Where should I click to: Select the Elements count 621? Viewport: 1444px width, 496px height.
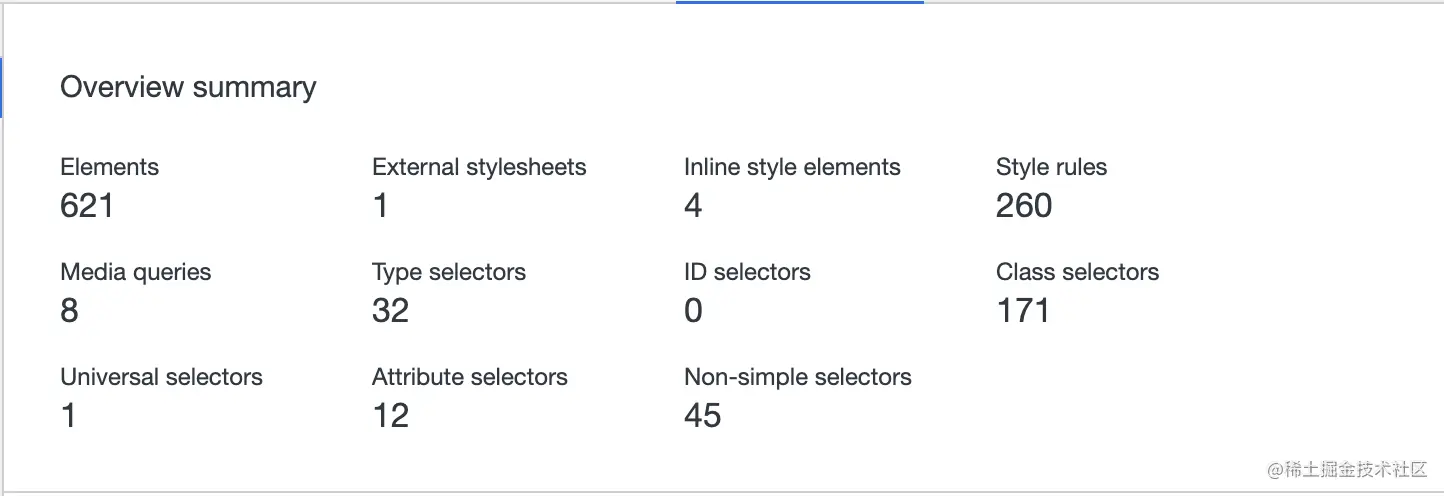click(87, 206)
